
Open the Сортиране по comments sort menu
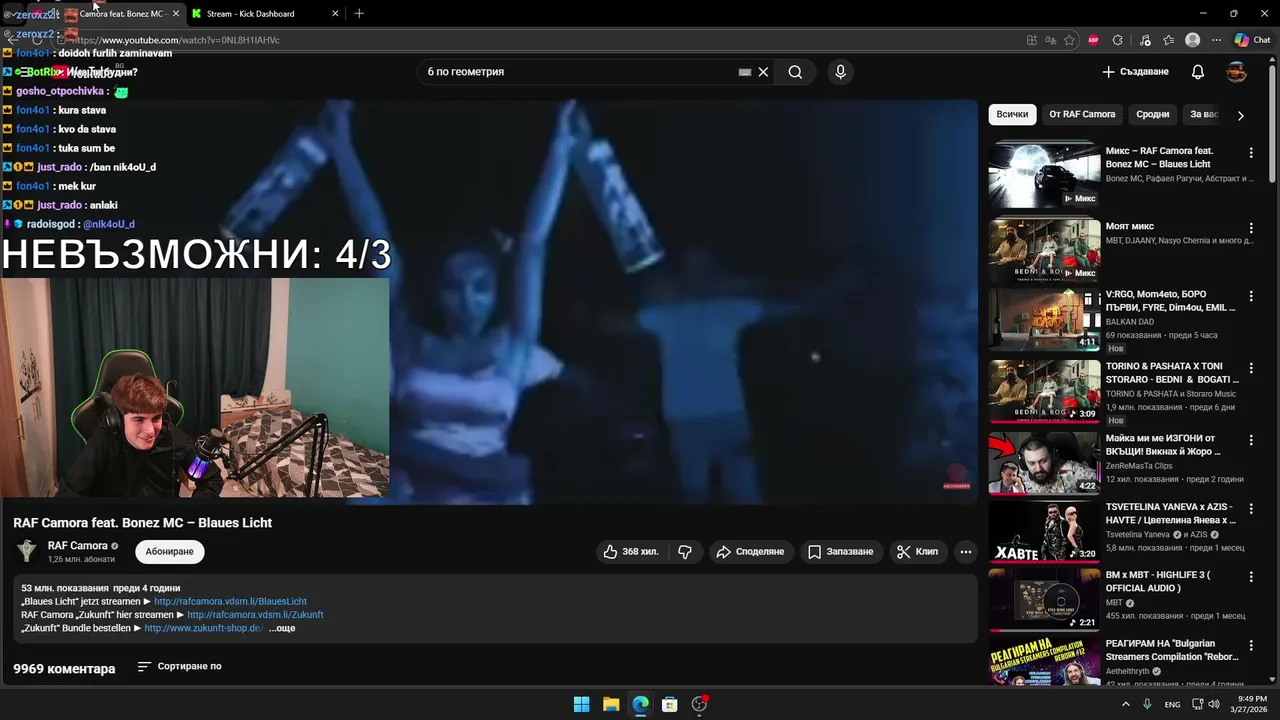click(x=179, y=666)
